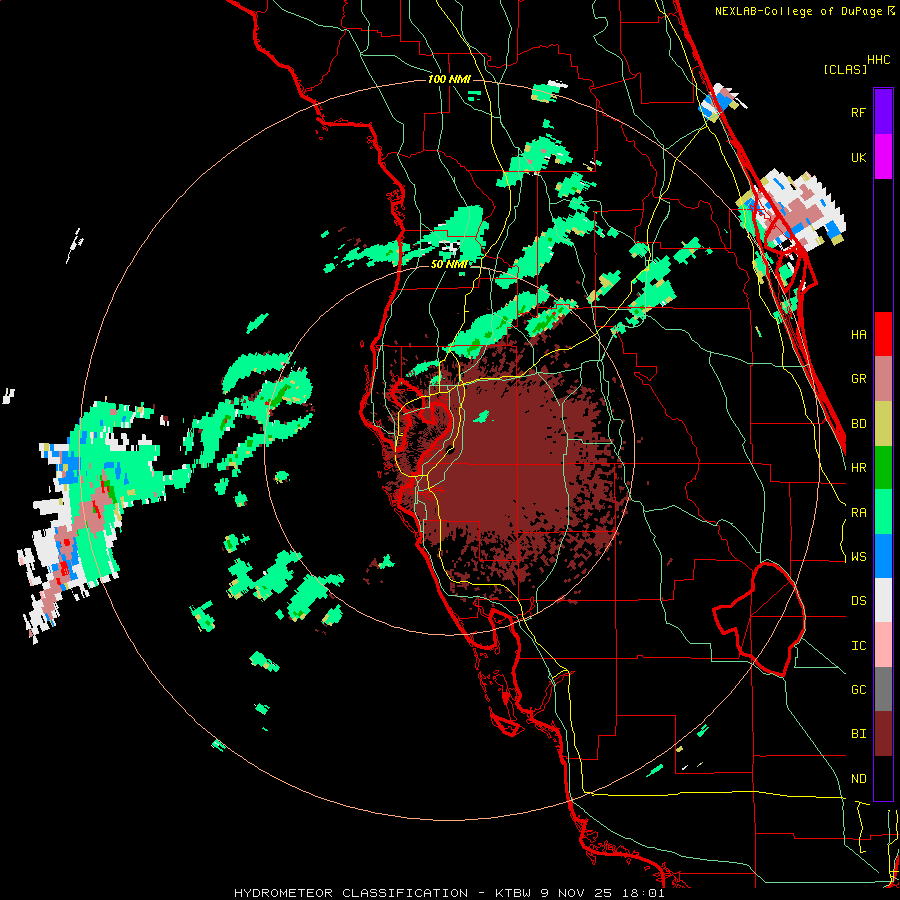The image size is (900, 900).
Task: Click the GR legend label
Action: [x=858, y=378]
